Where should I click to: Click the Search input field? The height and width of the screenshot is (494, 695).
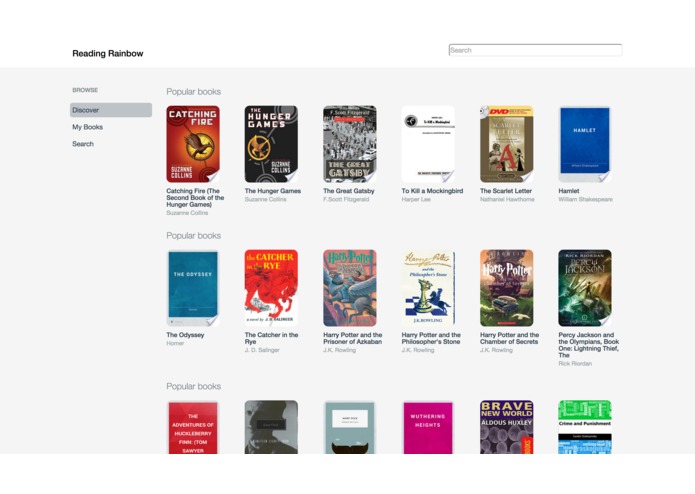coord(535,50)
